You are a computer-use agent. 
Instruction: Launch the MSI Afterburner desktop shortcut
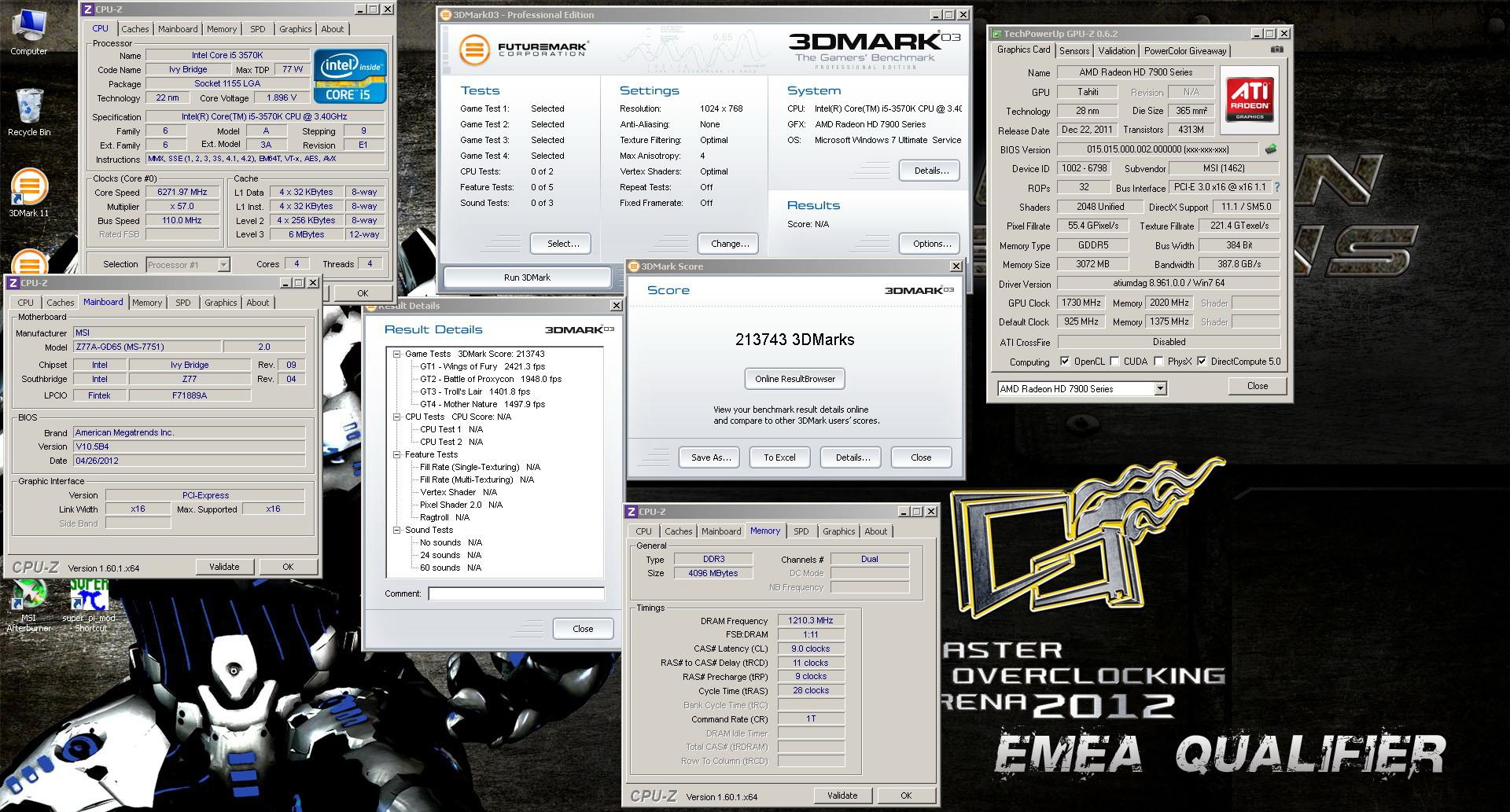point(29,605)
